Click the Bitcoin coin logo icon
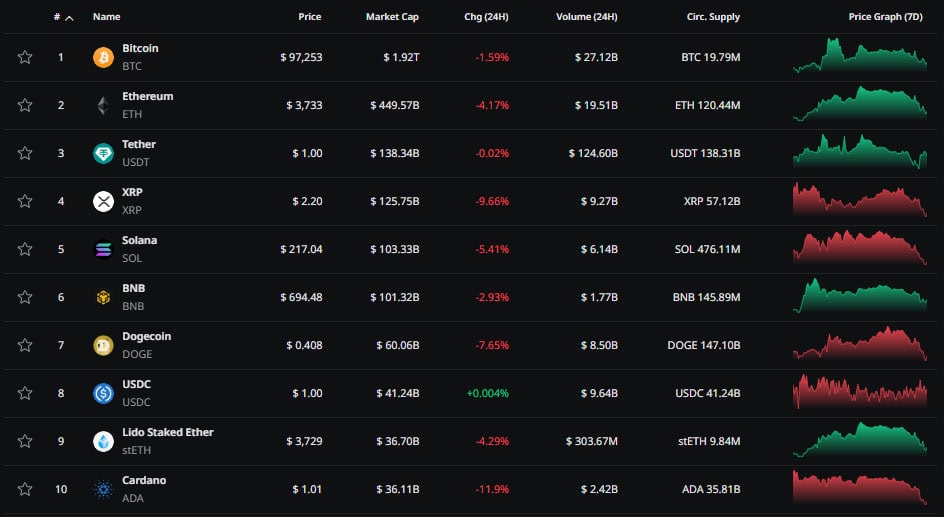Viewport: 944px width, 517px height. coord(103,57)
